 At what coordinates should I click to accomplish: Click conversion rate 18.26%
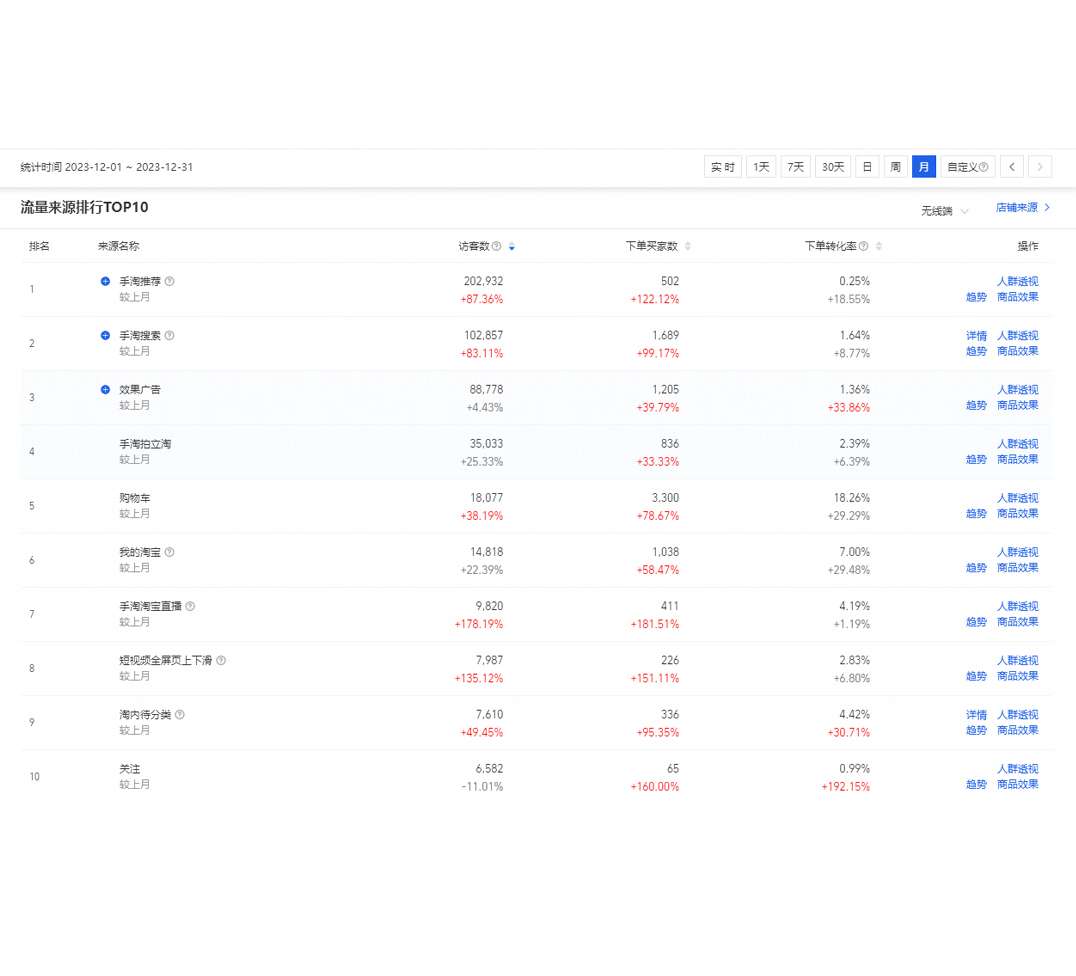tap(852, 498)
